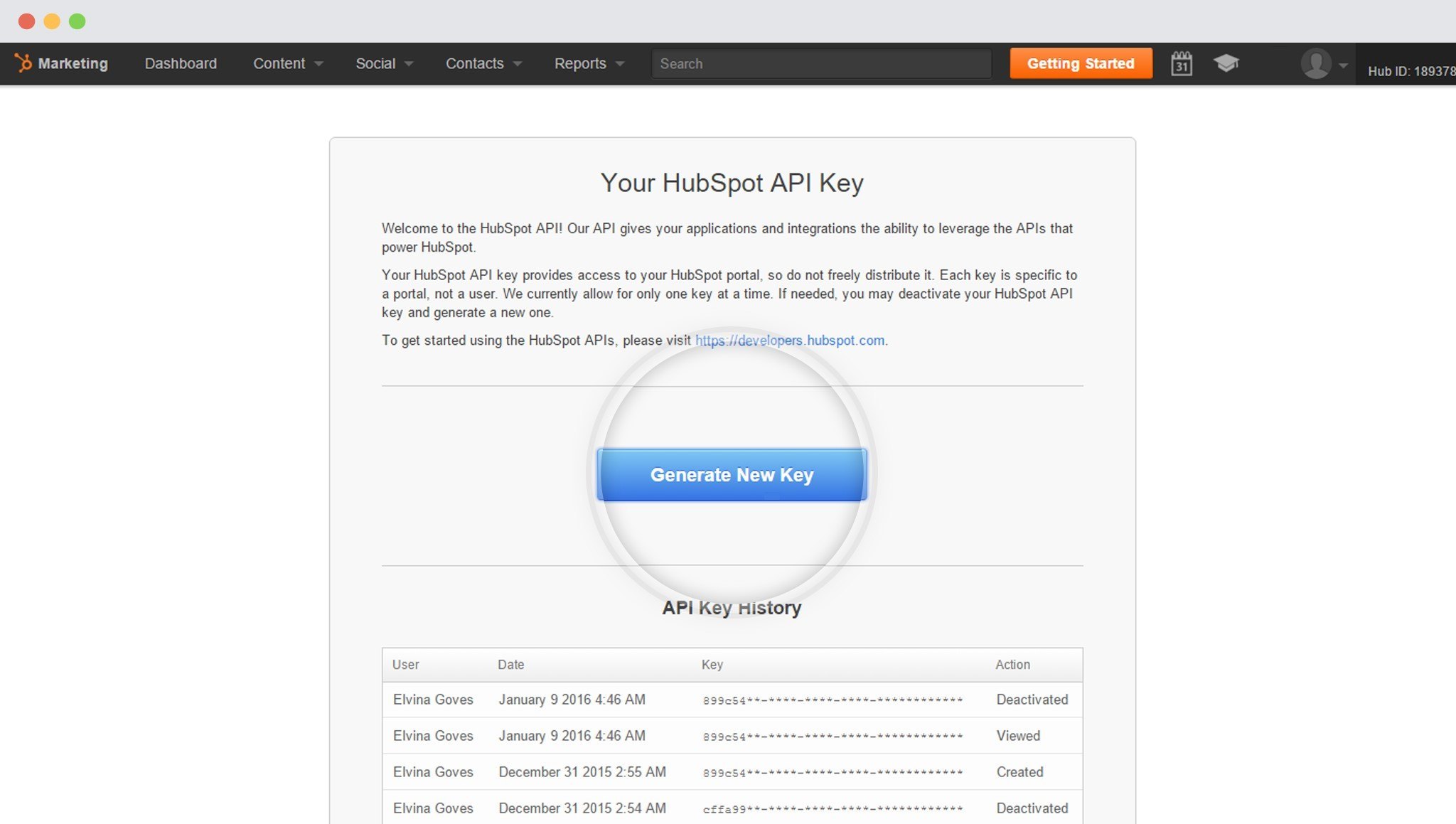Click the Generate New Key button

tap(732, 475)
